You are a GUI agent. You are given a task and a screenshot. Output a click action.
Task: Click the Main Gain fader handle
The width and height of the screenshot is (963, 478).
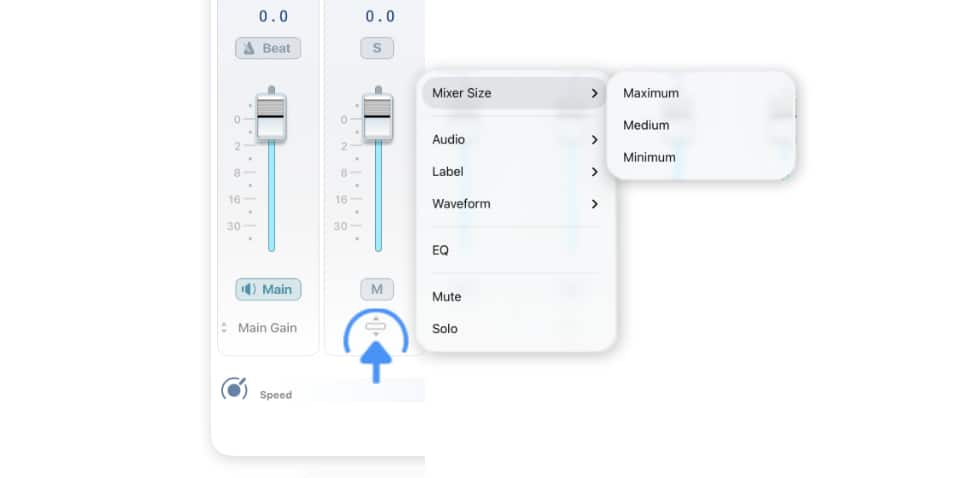271,117
